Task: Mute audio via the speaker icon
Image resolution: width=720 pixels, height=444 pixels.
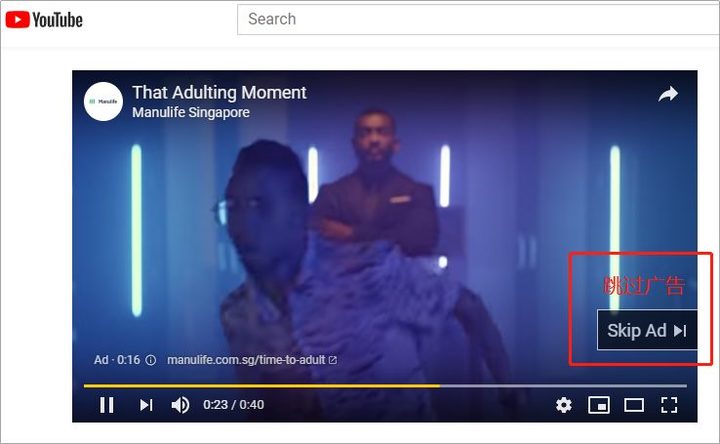Action: 180,405
